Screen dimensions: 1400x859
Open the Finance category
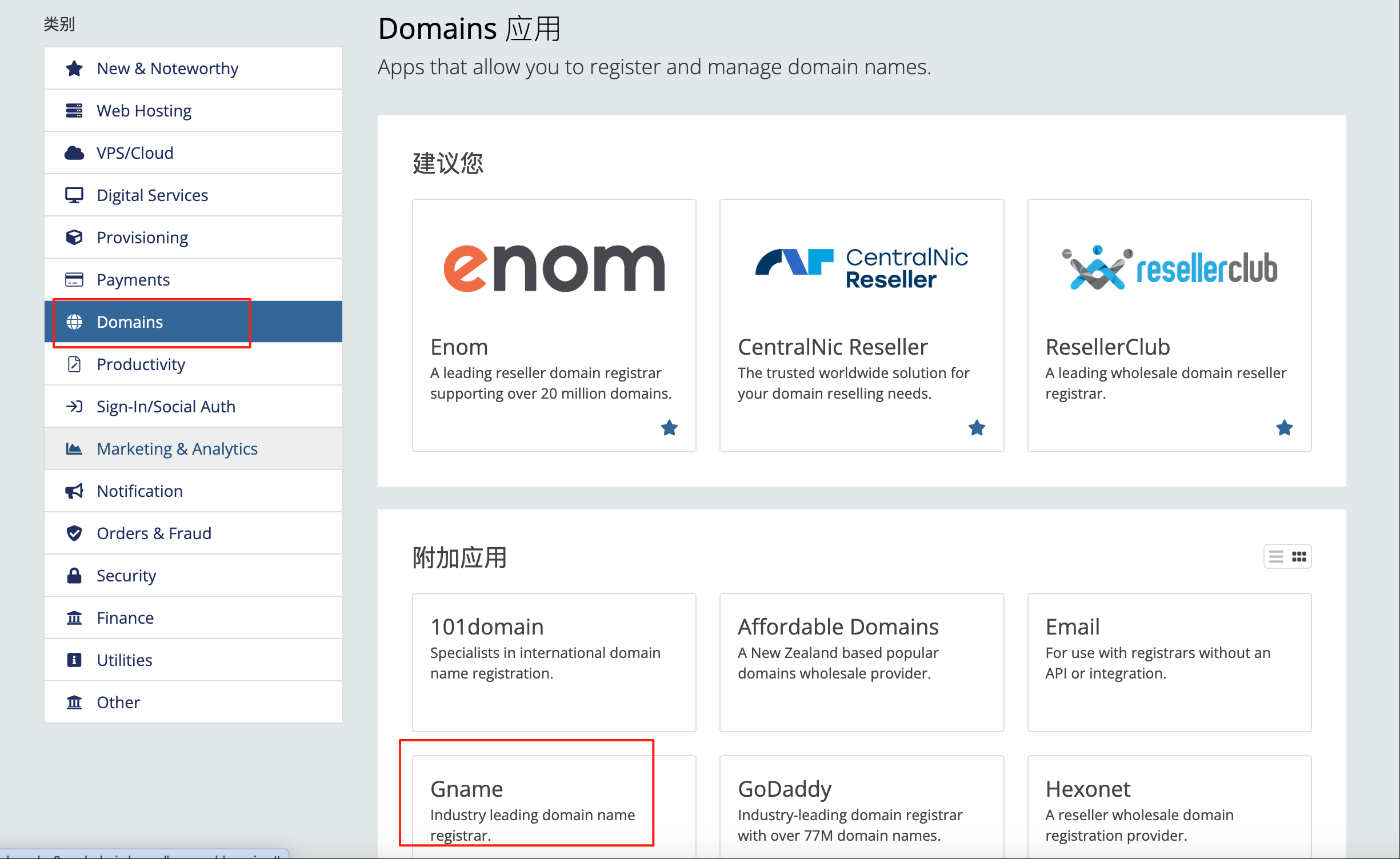tap(193, 618)
